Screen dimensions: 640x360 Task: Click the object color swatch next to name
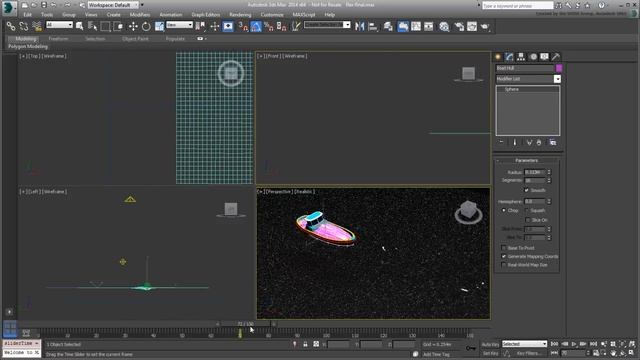(x=559, y=68)
